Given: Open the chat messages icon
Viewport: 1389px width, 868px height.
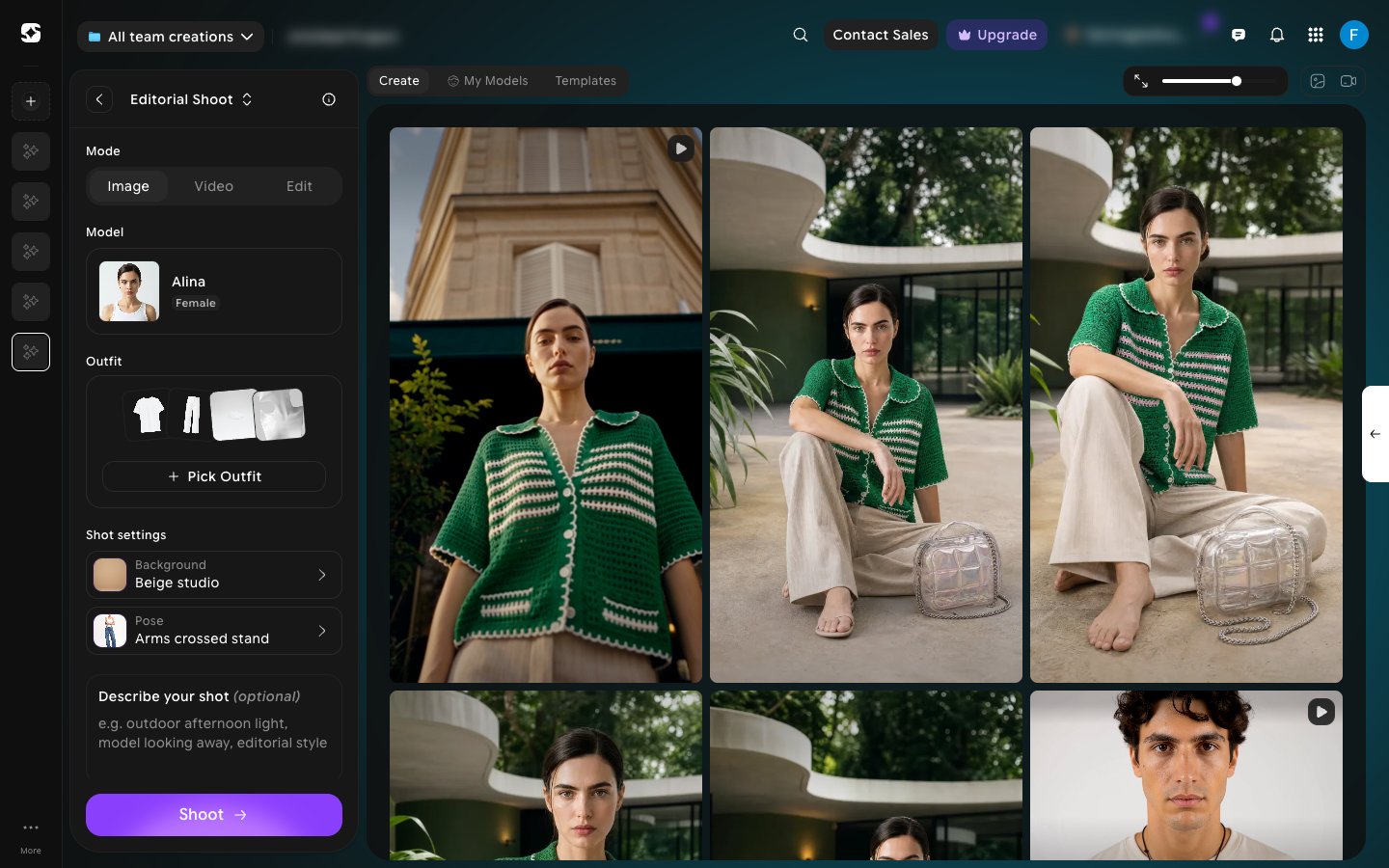Looking at the screenshot, I should [x=1239, y=35].
